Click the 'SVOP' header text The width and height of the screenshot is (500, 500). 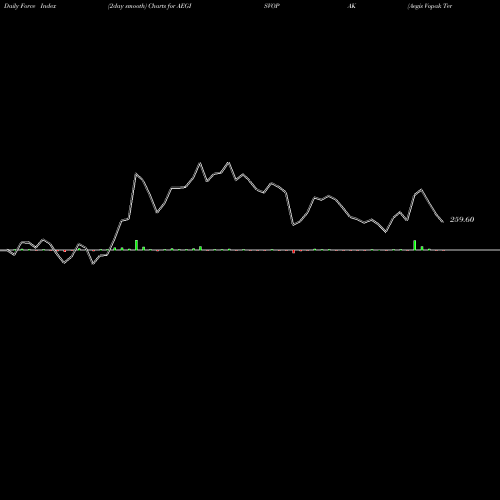click(x=272, y=6)
